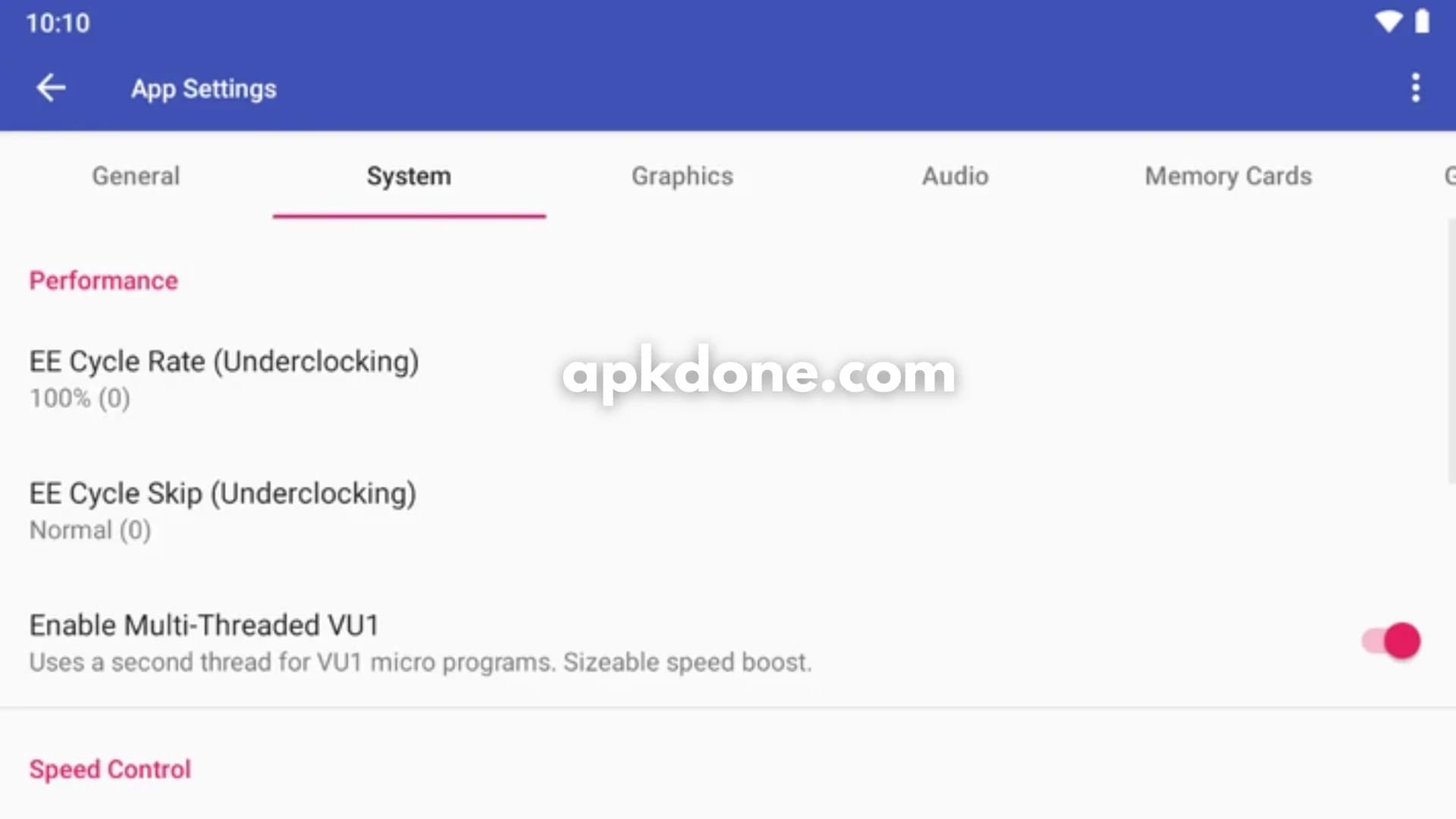Image resolution: width=1456 pixels, height=819 pixels.
Task: Click the vertical scrollbar at right edge
Action: [x=1451, y=350]
